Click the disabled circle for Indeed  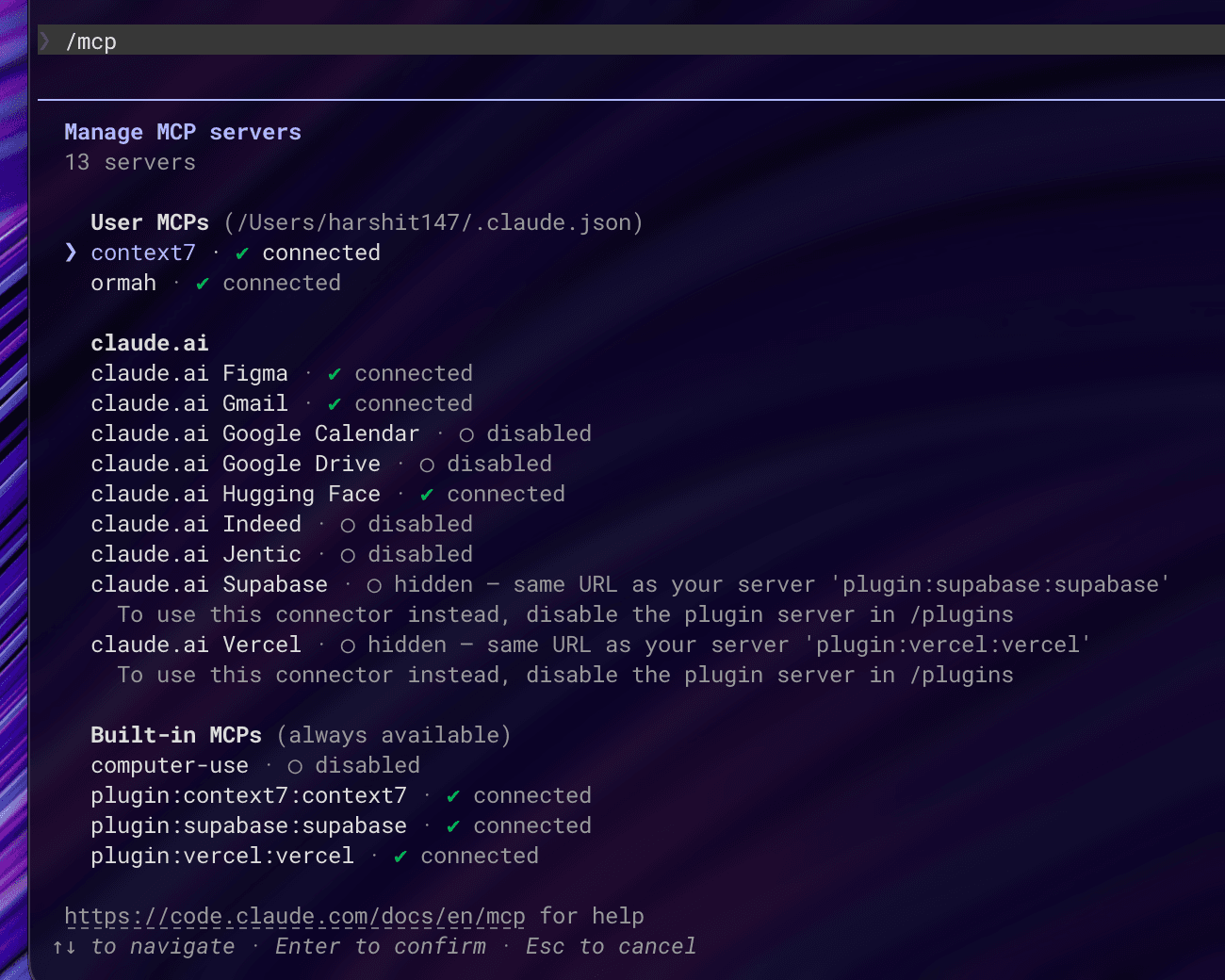(348, 525)
